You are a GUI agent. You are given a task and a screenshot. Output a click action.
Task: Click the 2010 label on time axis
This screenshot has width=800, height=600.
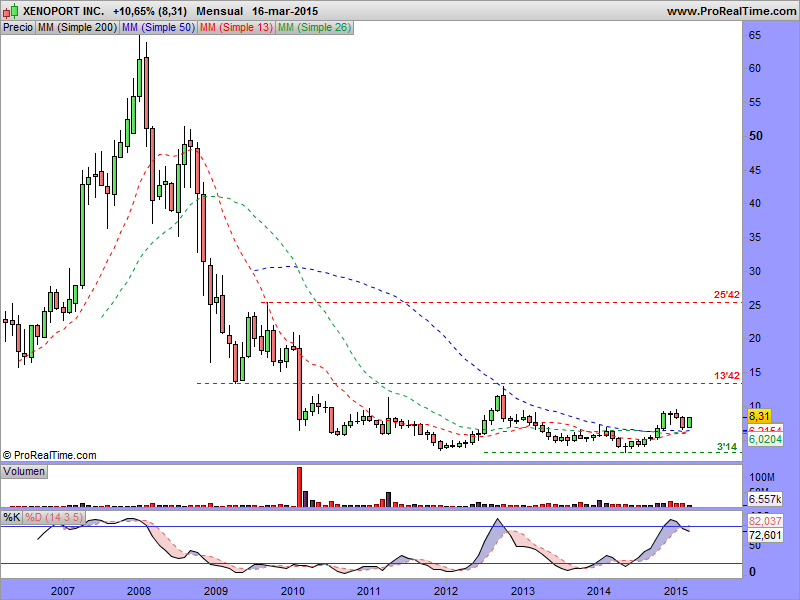(293, 591)
